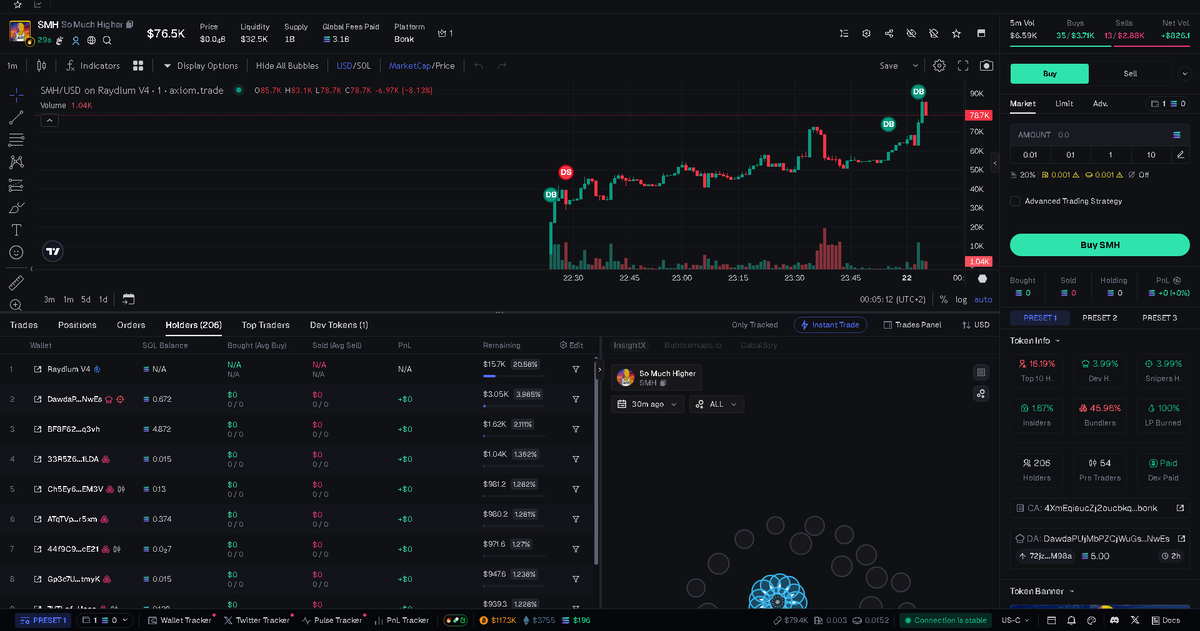Toggle the auto scale on chart

pyautogui.click(x=983, y=299)
